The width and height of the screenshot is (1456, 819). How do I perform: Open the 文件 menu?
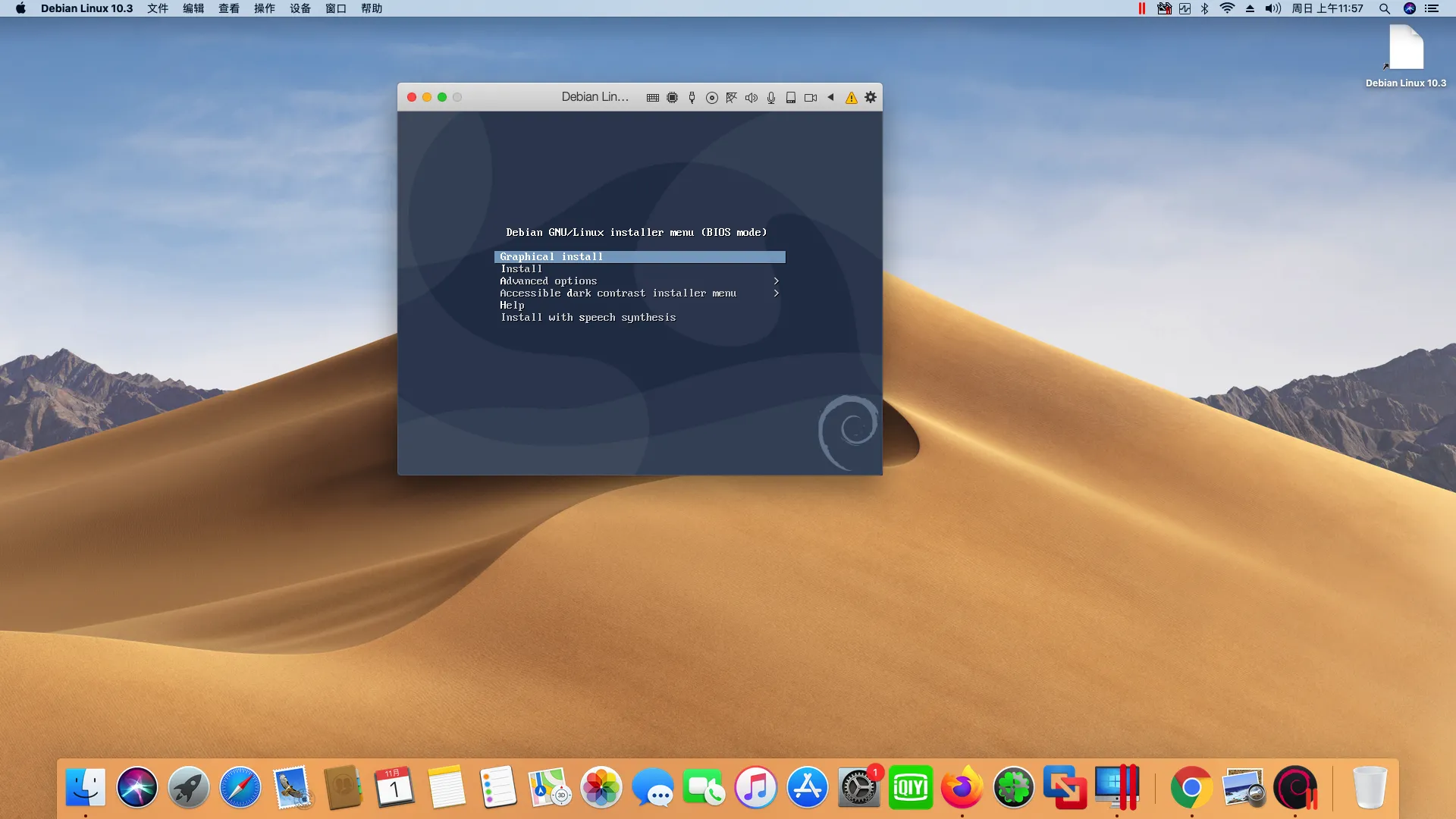pos(158,8)
